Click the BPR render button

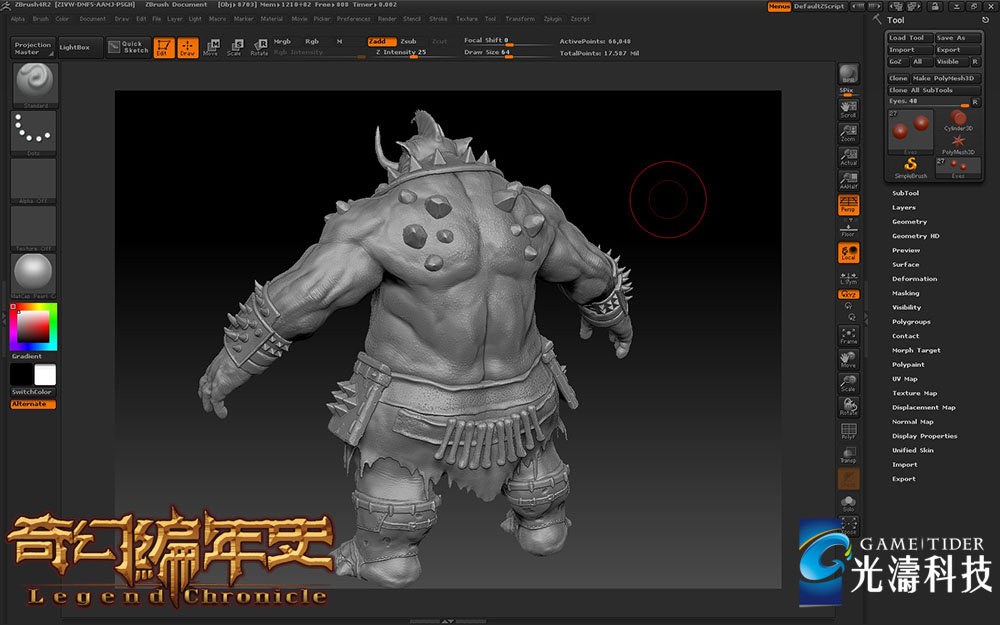[x=848, y=73]
